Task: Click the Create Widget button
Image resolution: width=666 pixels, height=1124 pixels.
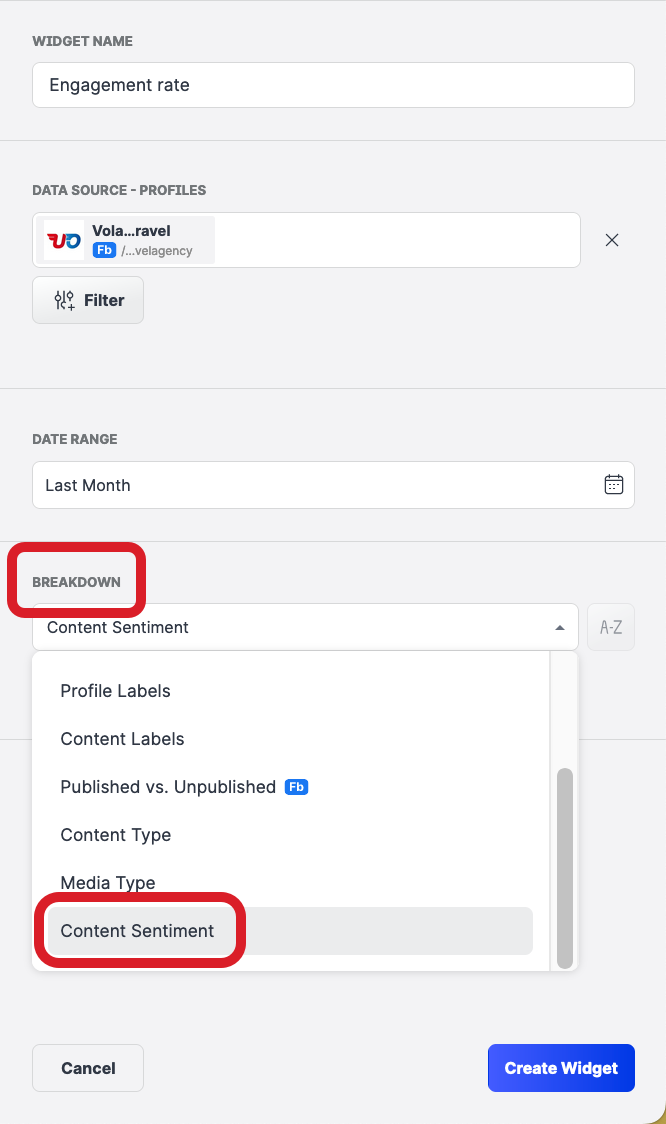Action: (561, 1067)
